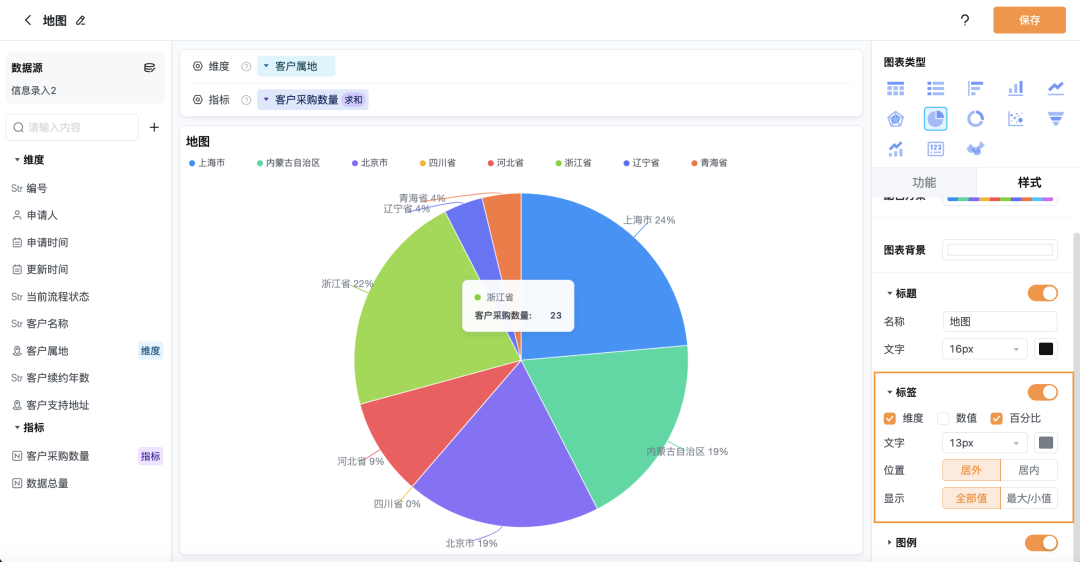
Task: Open the black title text color swatch
Action: [x=1046, y=349]
